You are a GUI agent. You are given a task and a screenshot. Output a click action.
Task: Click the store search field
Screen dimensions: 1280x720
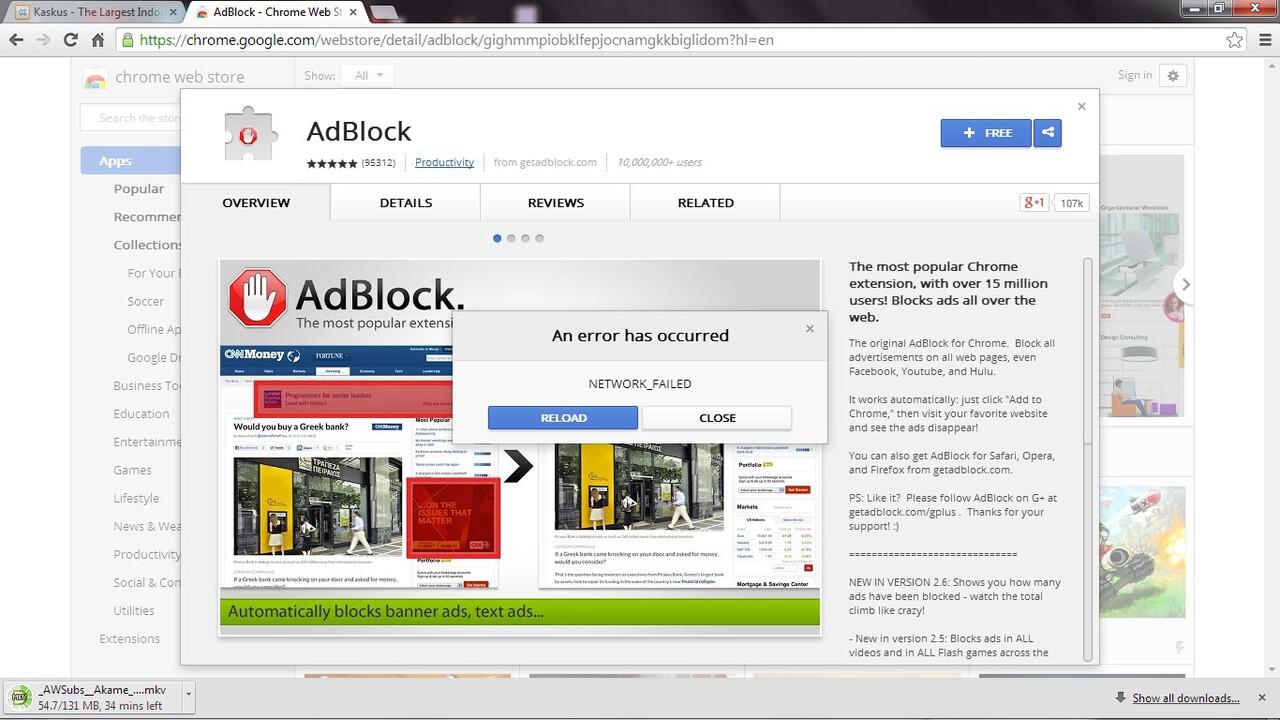click(x=130, y=118)
